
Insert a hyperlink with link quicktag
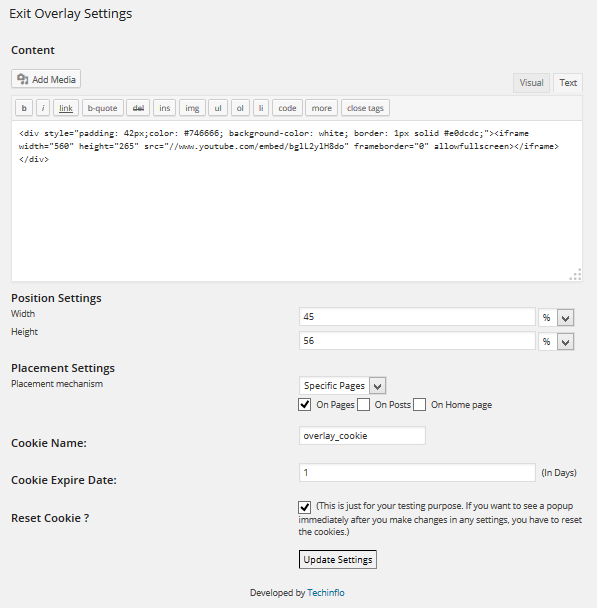[66, 108]
